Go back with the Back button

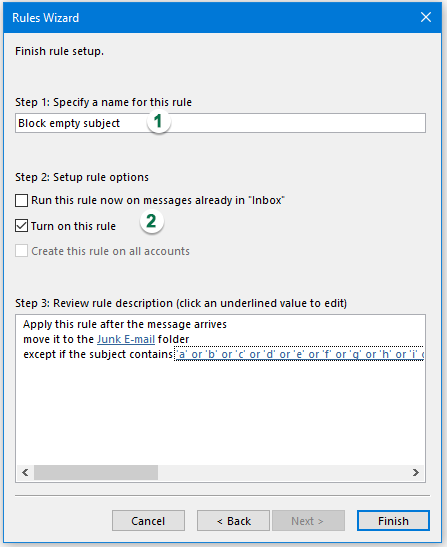(233, 521)
